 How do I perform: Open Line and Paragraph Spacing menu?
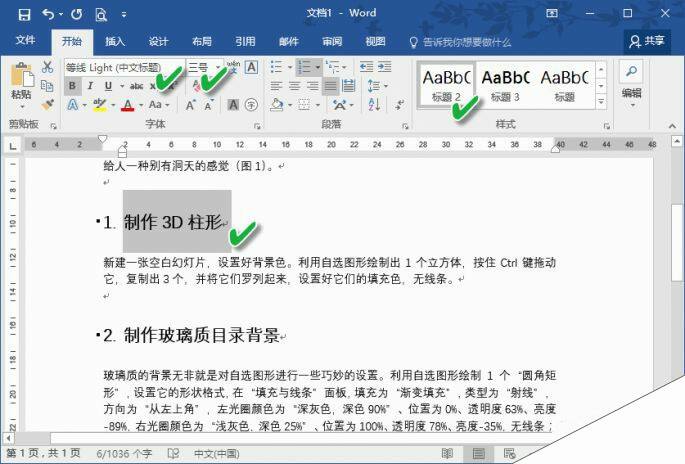coord(377,86)
